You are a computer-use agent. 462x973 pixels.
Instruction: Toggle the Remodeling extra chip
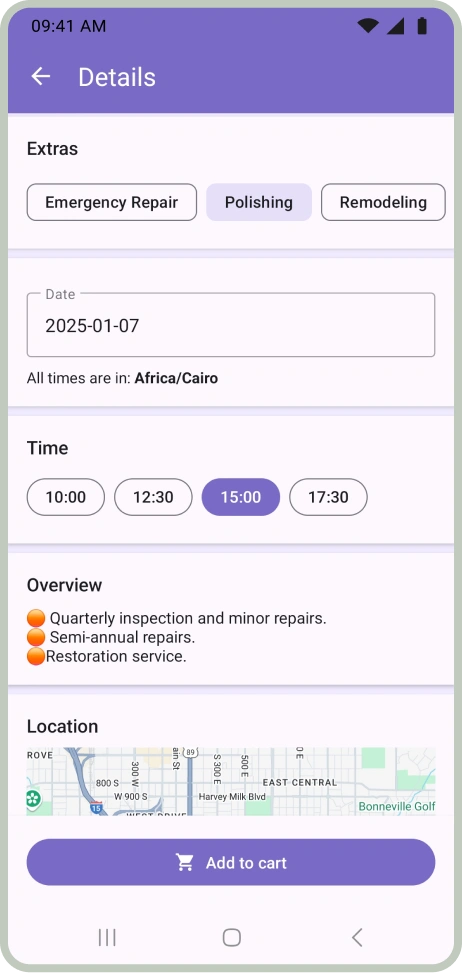(383, 202)
